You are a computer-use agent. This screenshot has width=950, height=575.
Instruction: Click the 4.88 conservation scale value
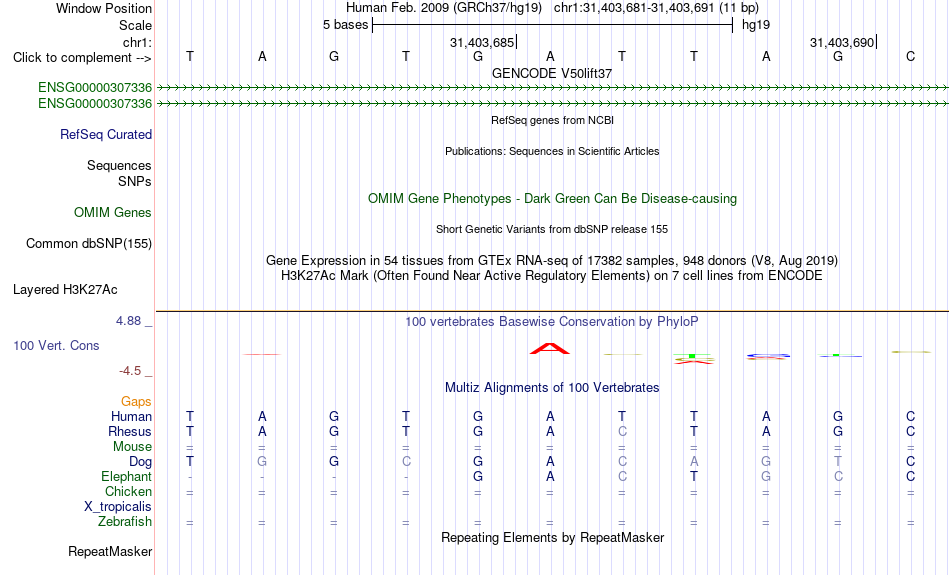128,321
